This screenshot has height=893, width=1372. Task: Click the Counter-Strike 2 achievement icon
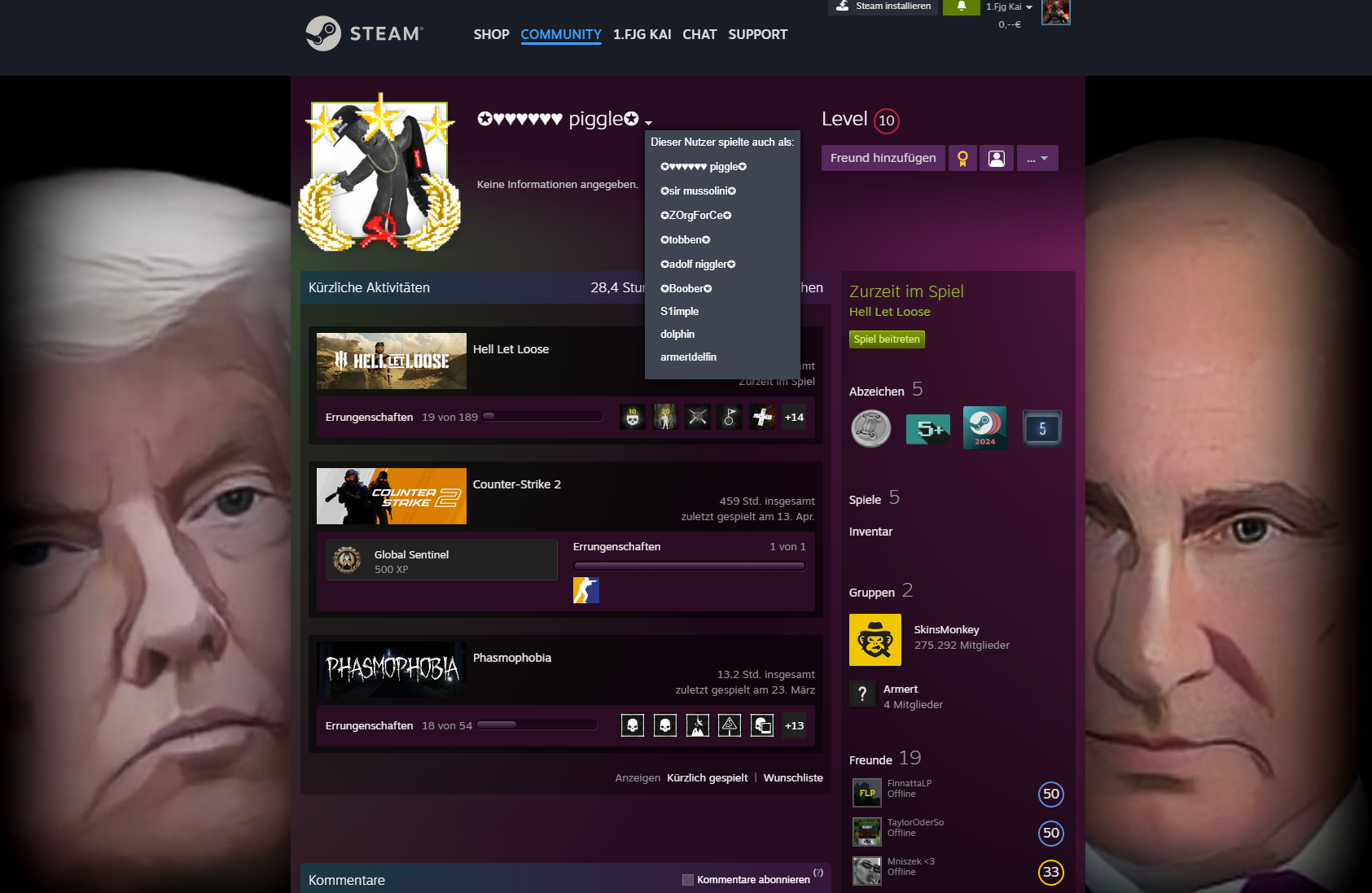click(x=585, y=589)
